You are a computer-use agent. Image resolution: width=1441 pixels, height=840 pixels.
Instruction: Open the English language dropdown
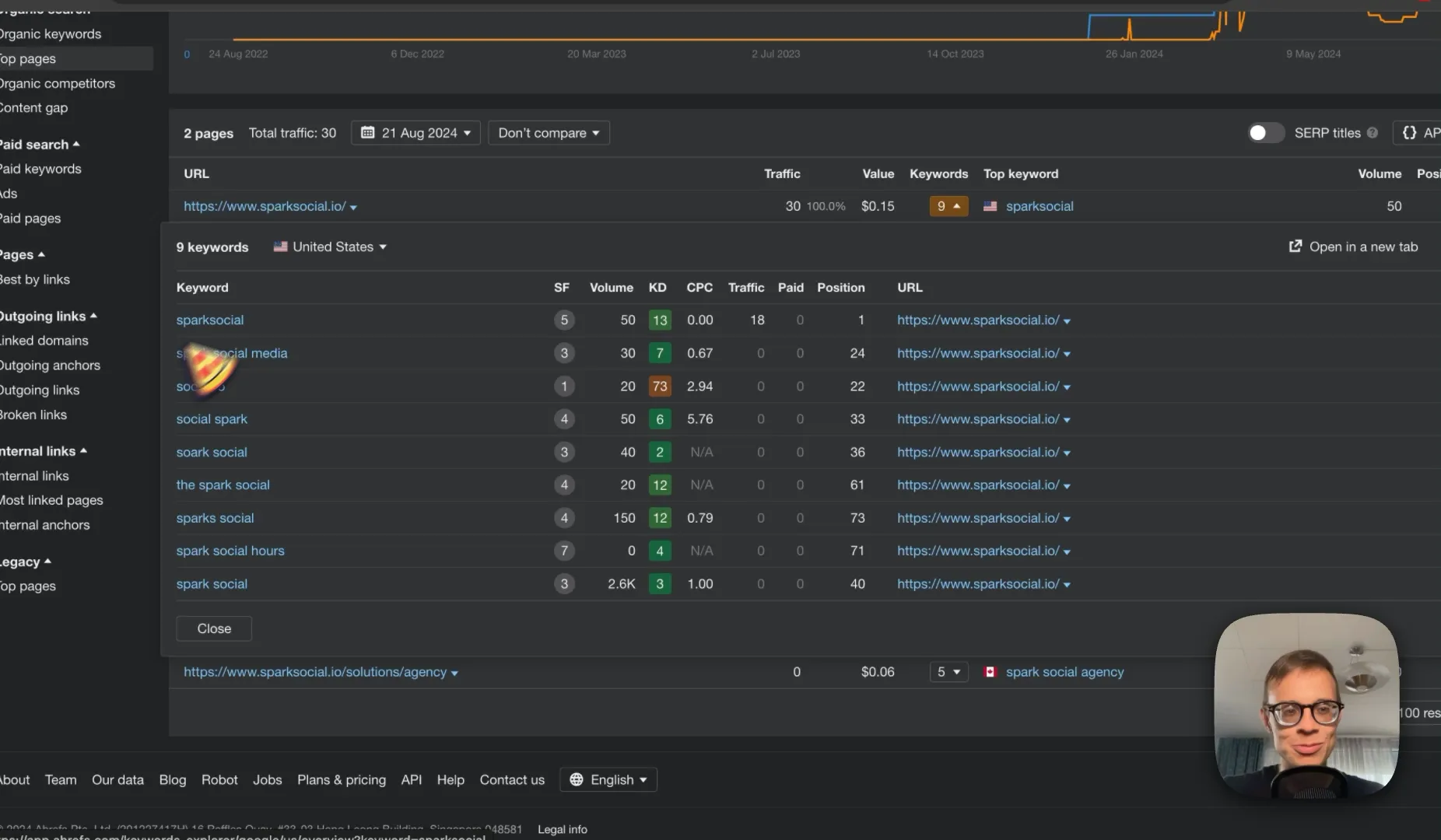tap(608, 779)
